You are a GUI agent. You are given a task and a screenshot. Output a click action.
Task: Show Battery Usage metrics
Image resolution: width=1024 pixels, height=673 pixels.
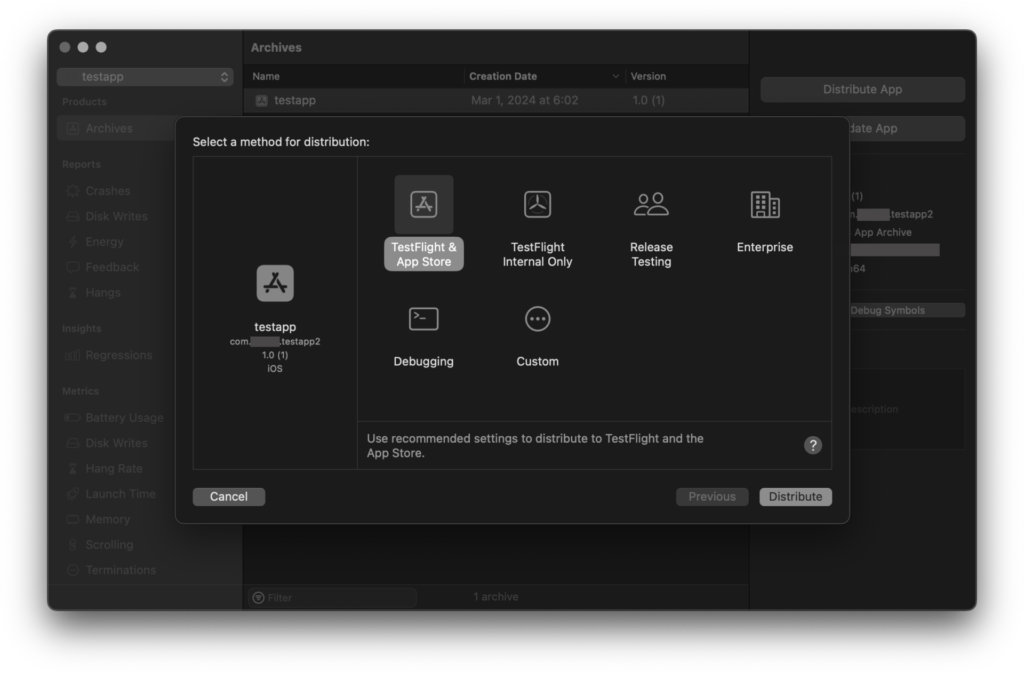[125, 417]
